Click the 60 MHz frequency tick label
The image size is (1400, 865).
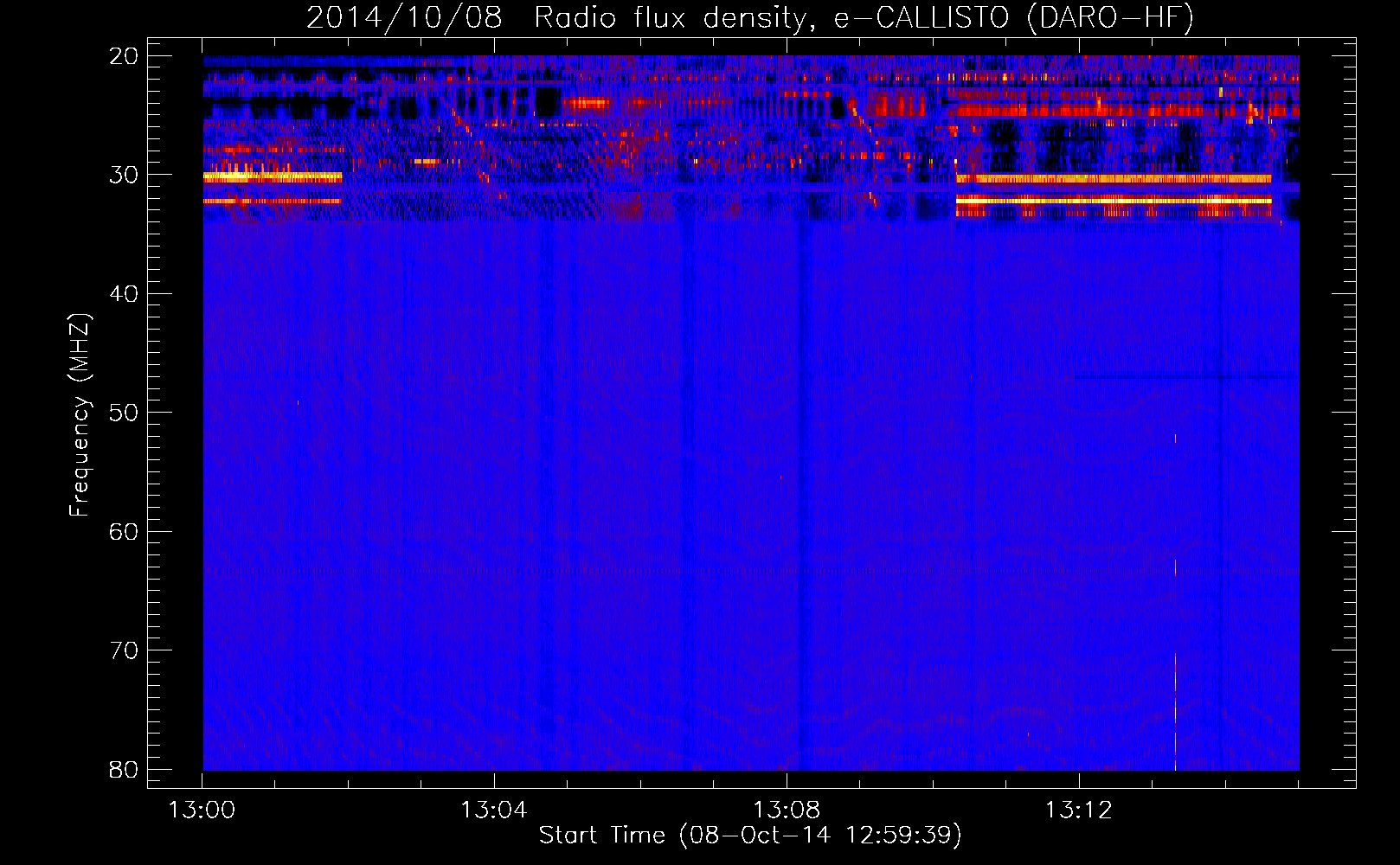[x=125, y=532]
